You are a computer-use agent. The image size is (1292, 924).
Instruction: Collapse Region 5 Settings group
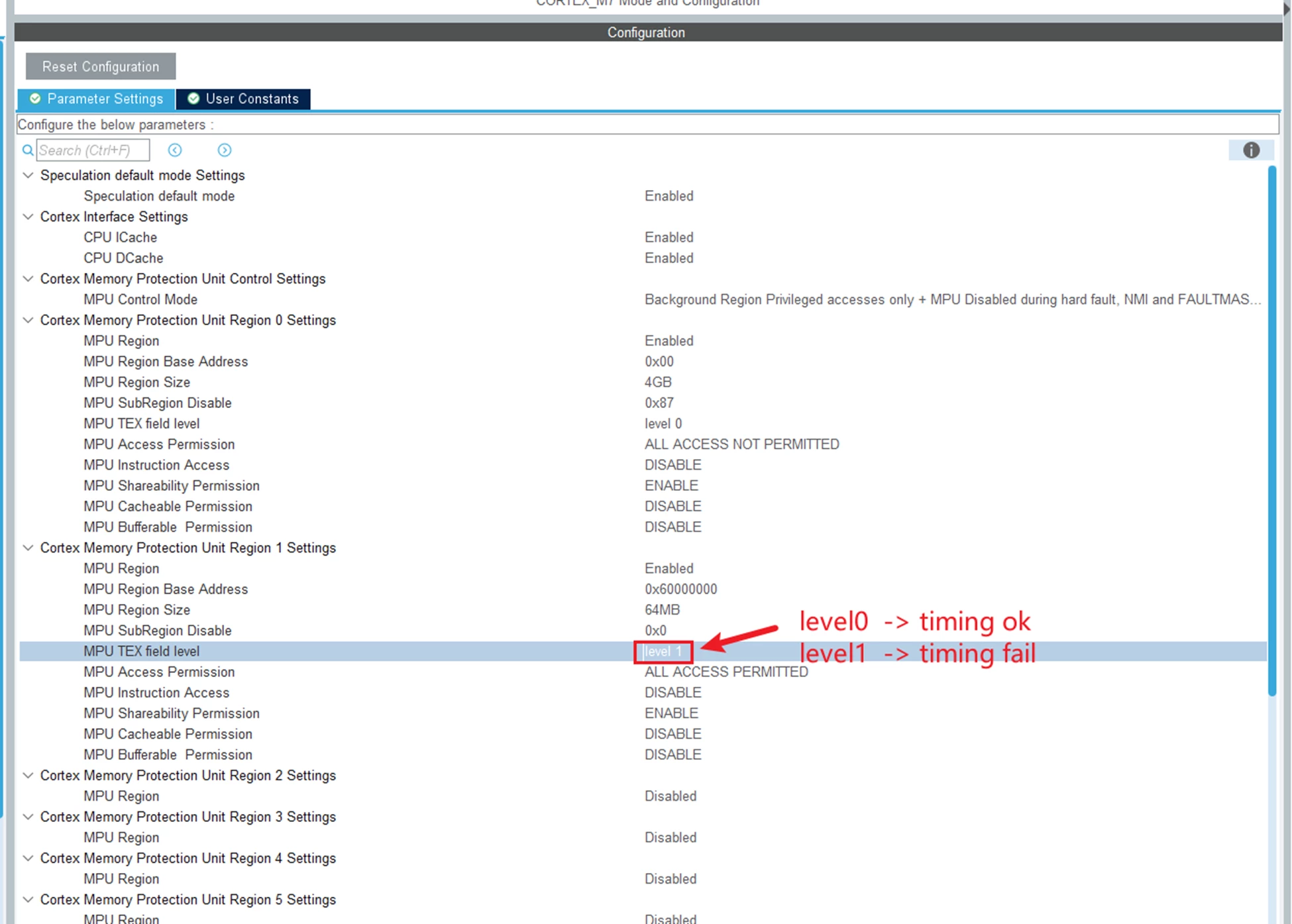(28, 899)
